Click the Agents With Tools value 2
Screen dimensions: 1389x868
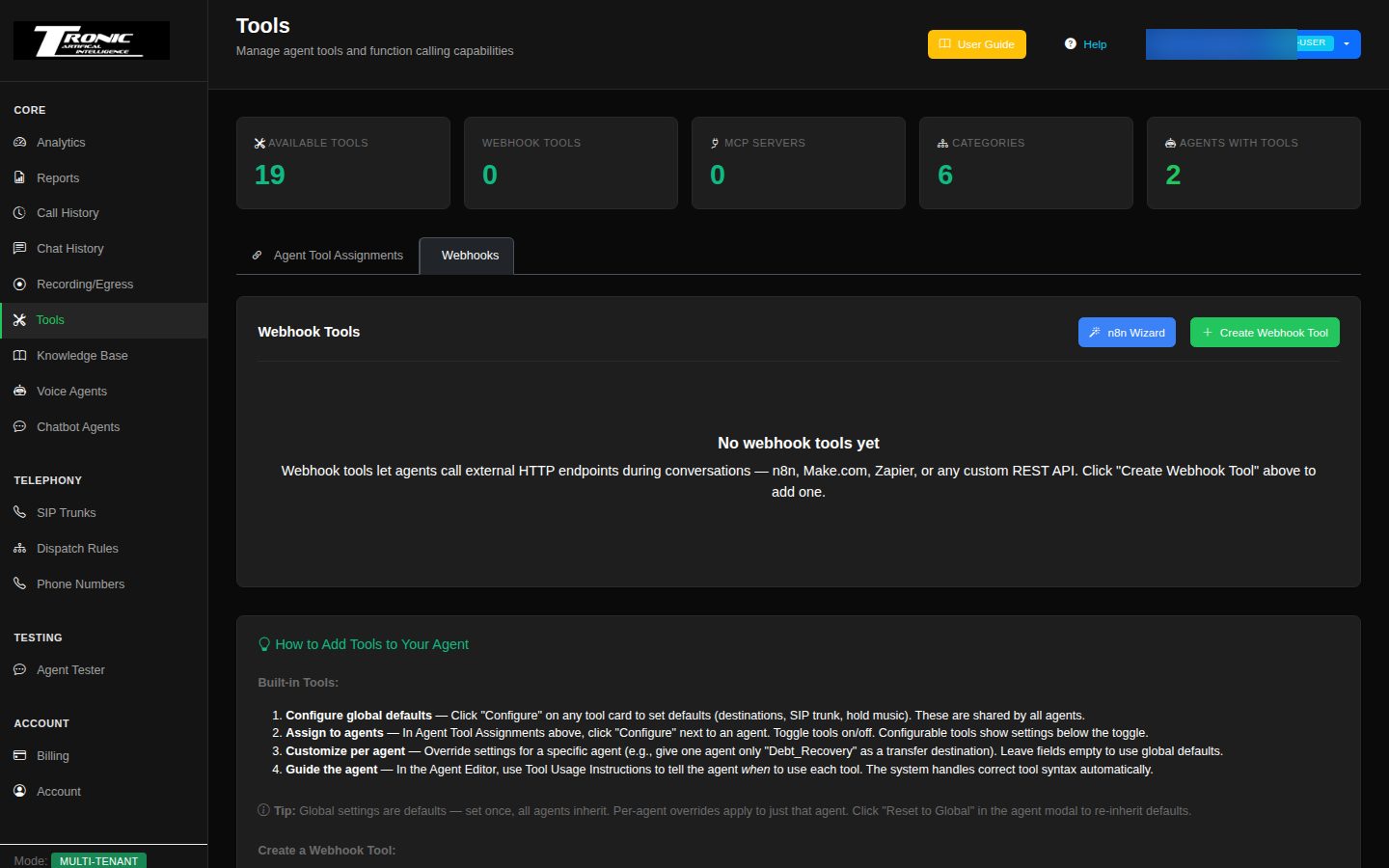tap(1173, 175)
